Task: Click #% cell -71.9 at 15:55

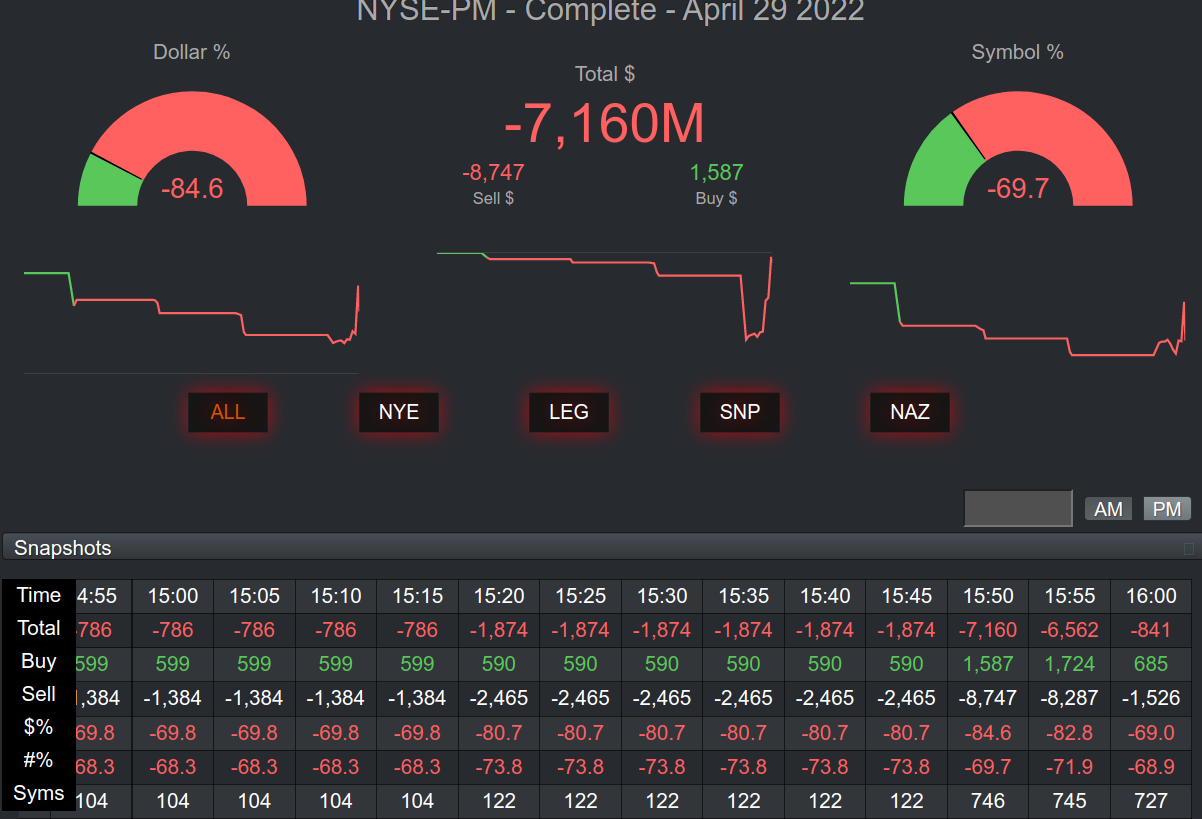Action: point(1070,766)
